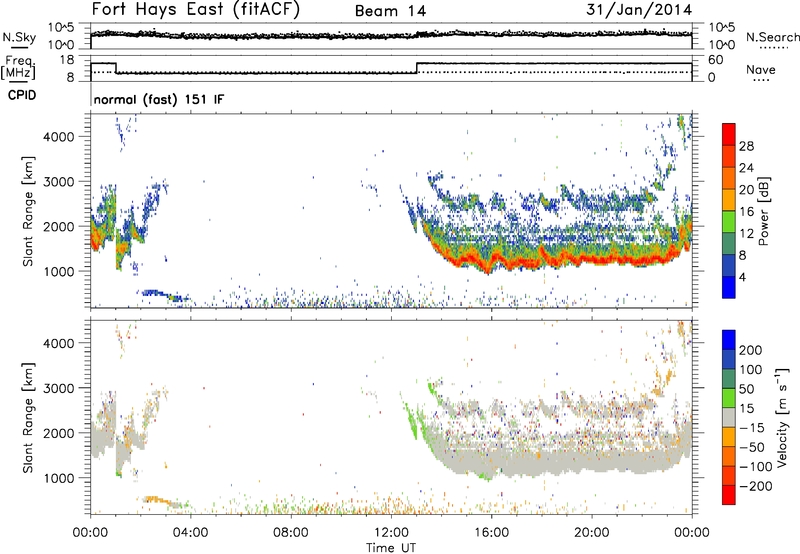Click the 28 label on Power colorbar
Image resolution: width=800 pixels, height=554 pixels.
[746, 146]
